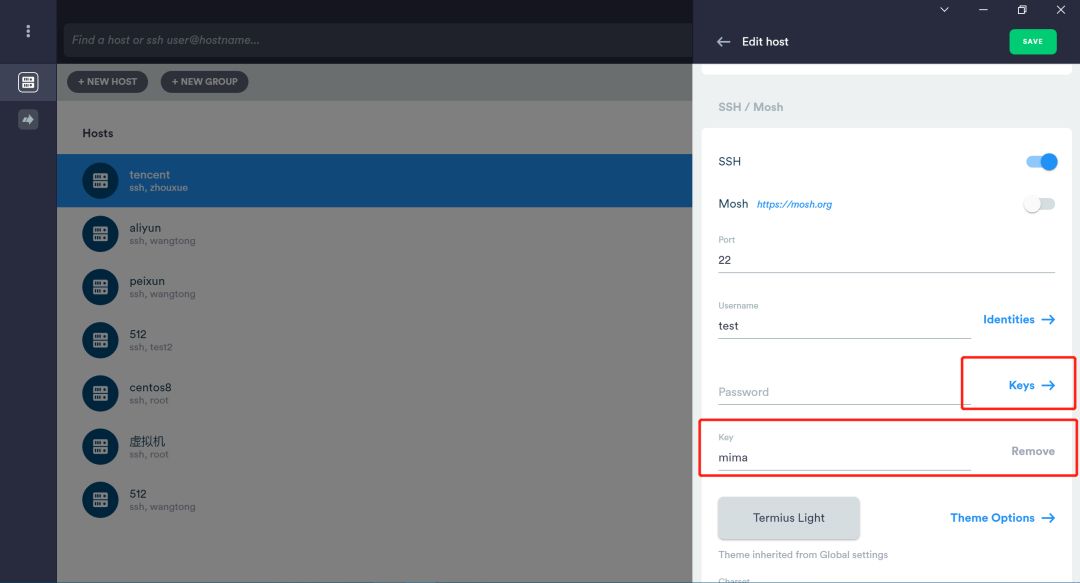The width and height of the screenshot is (1080, 583).
Task: Select the Hosts sidebar icon
Action: [x=28, y=82]
